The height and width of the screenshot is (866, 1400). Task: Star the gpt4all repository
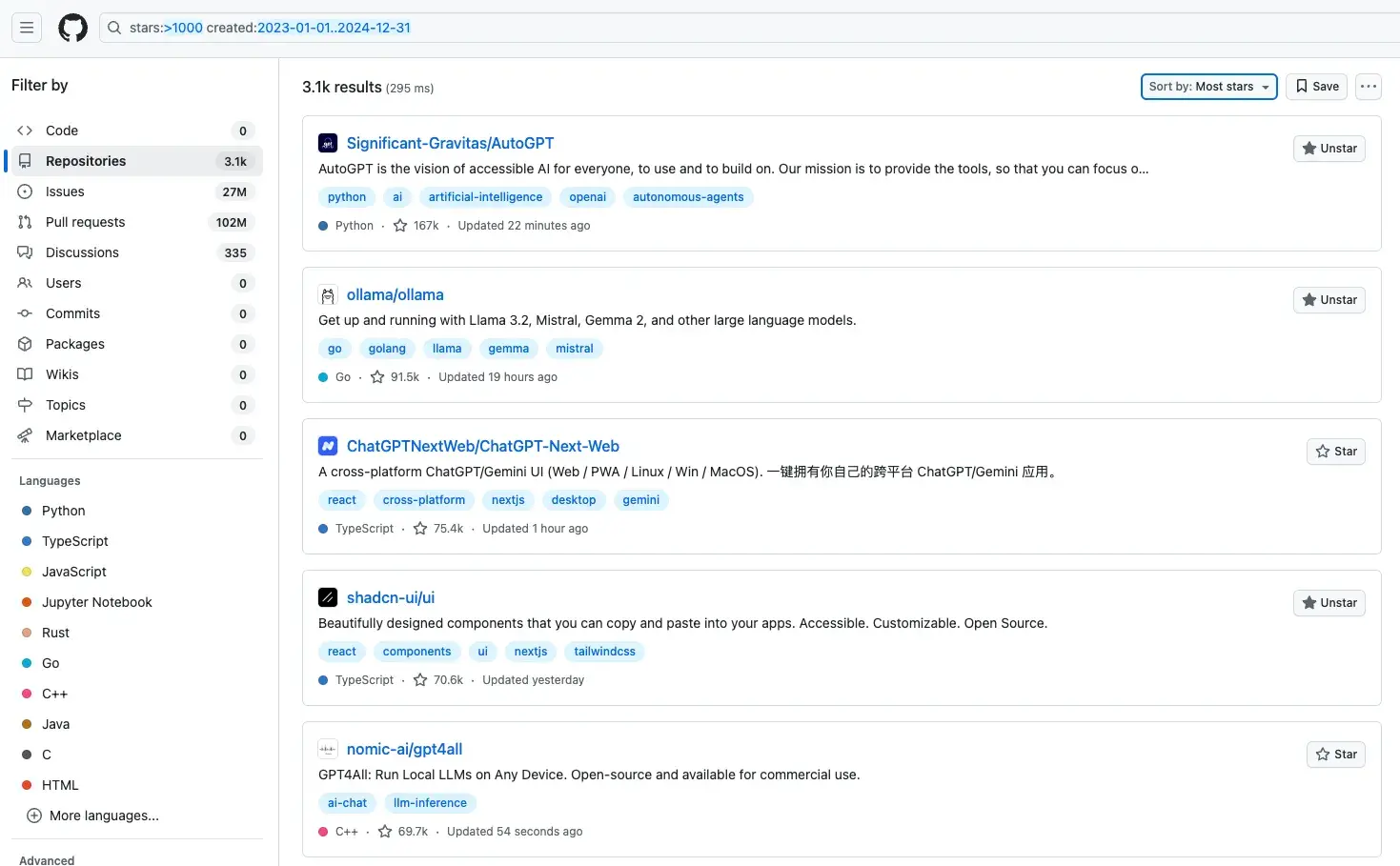coord(1335,755)
